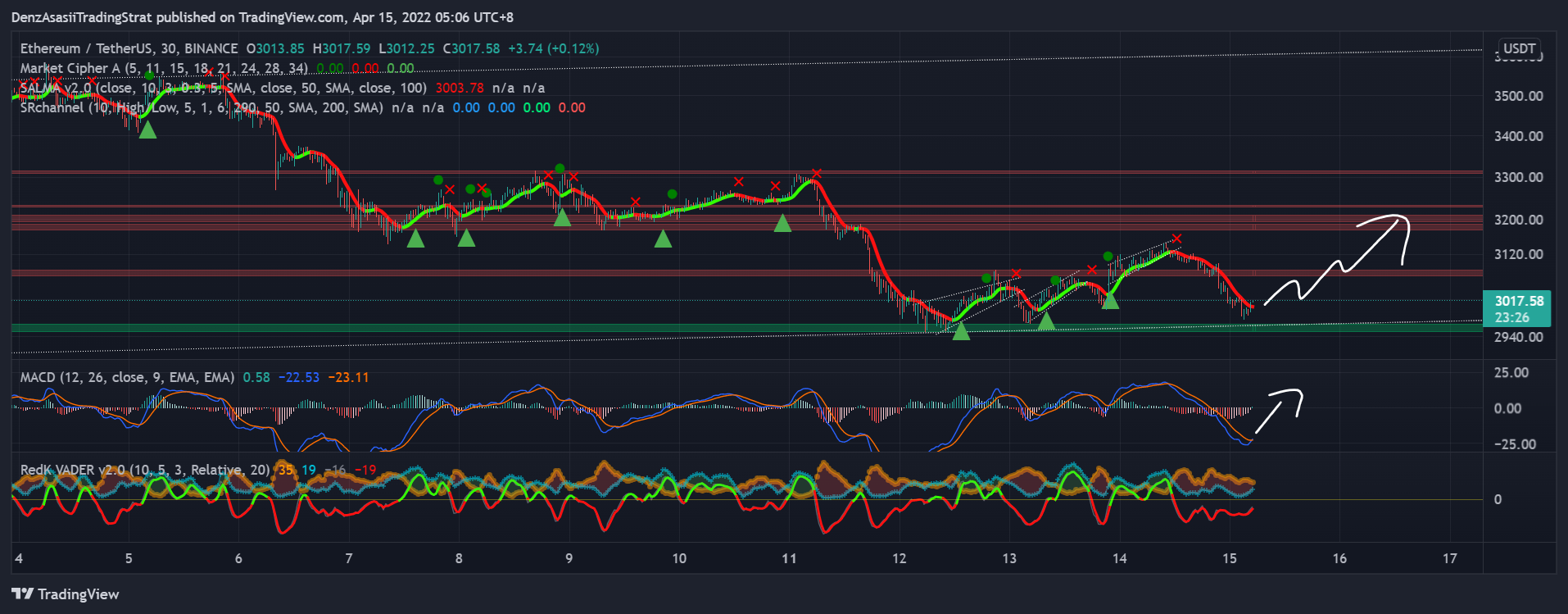Click the high value H3017.59

click(x=342, y=48)
